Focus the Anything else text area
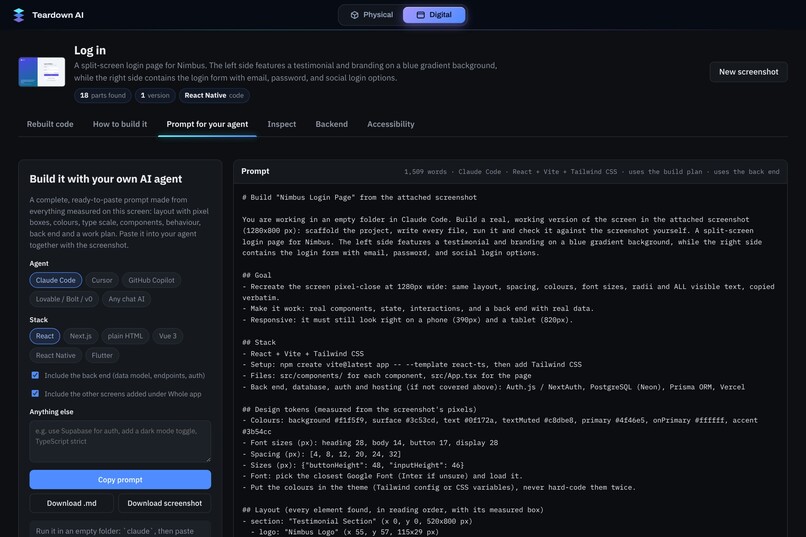806x537 pixels. (x=120, y=441)
